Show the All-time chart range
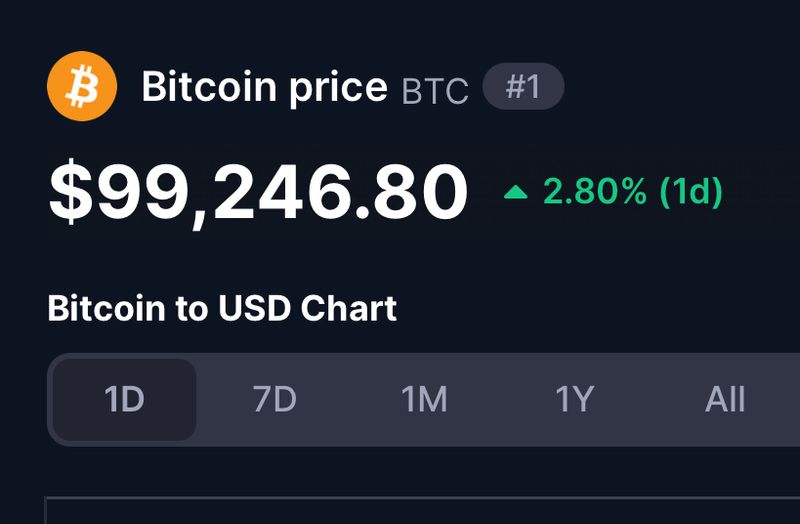 (724, 400)
